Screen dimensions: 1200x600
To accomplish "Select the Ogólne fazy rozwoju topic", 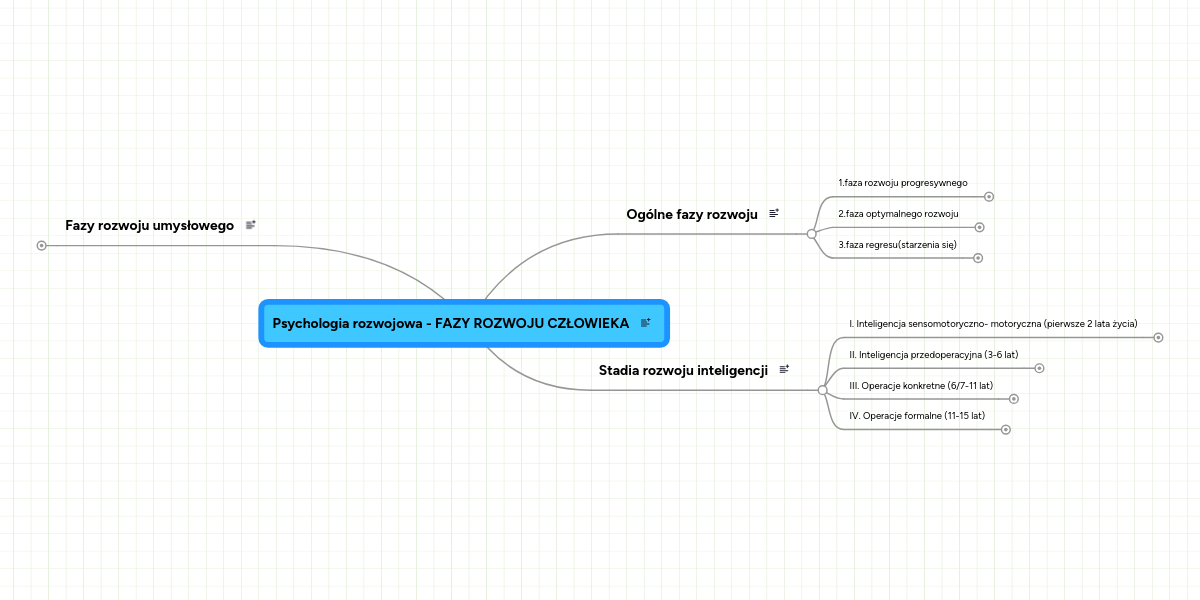I will [x=692, y=214].
